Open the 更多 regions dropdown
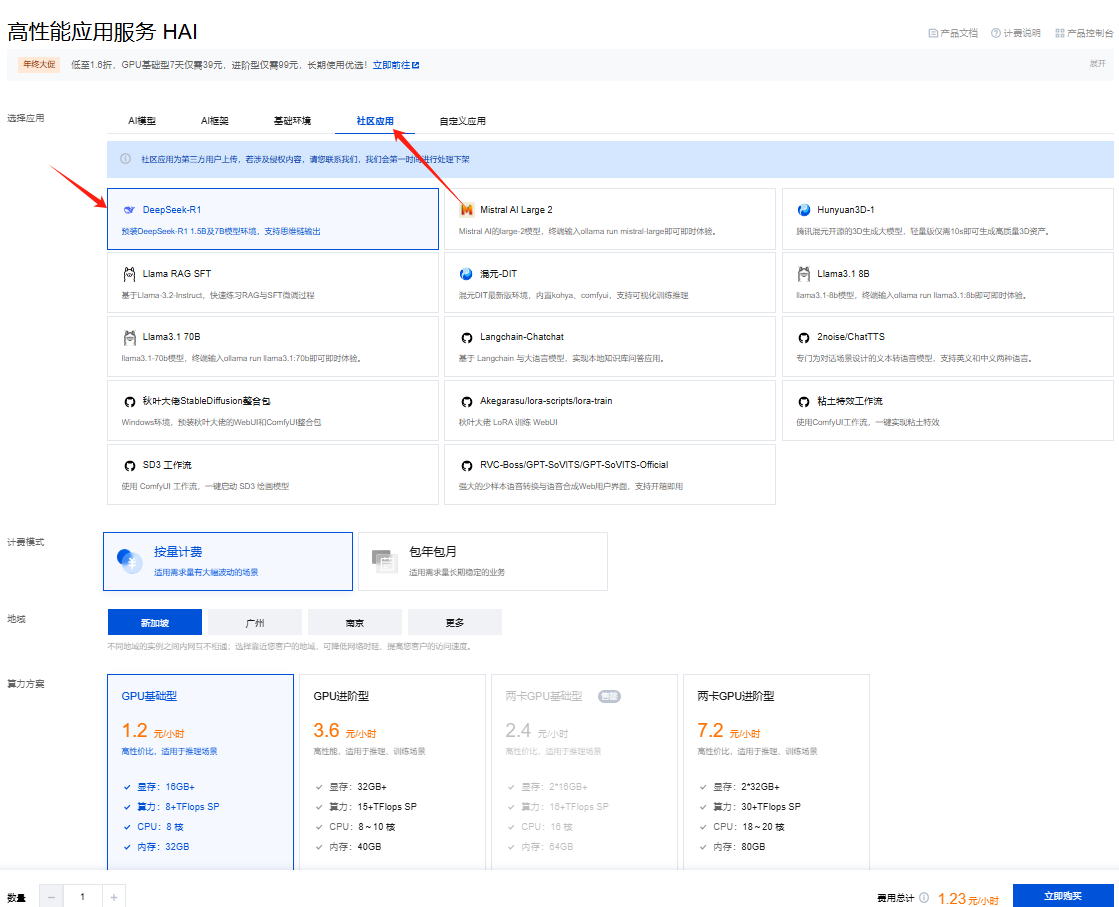The height and width of the screenshot is (907, 1119). tap(455, 622)
